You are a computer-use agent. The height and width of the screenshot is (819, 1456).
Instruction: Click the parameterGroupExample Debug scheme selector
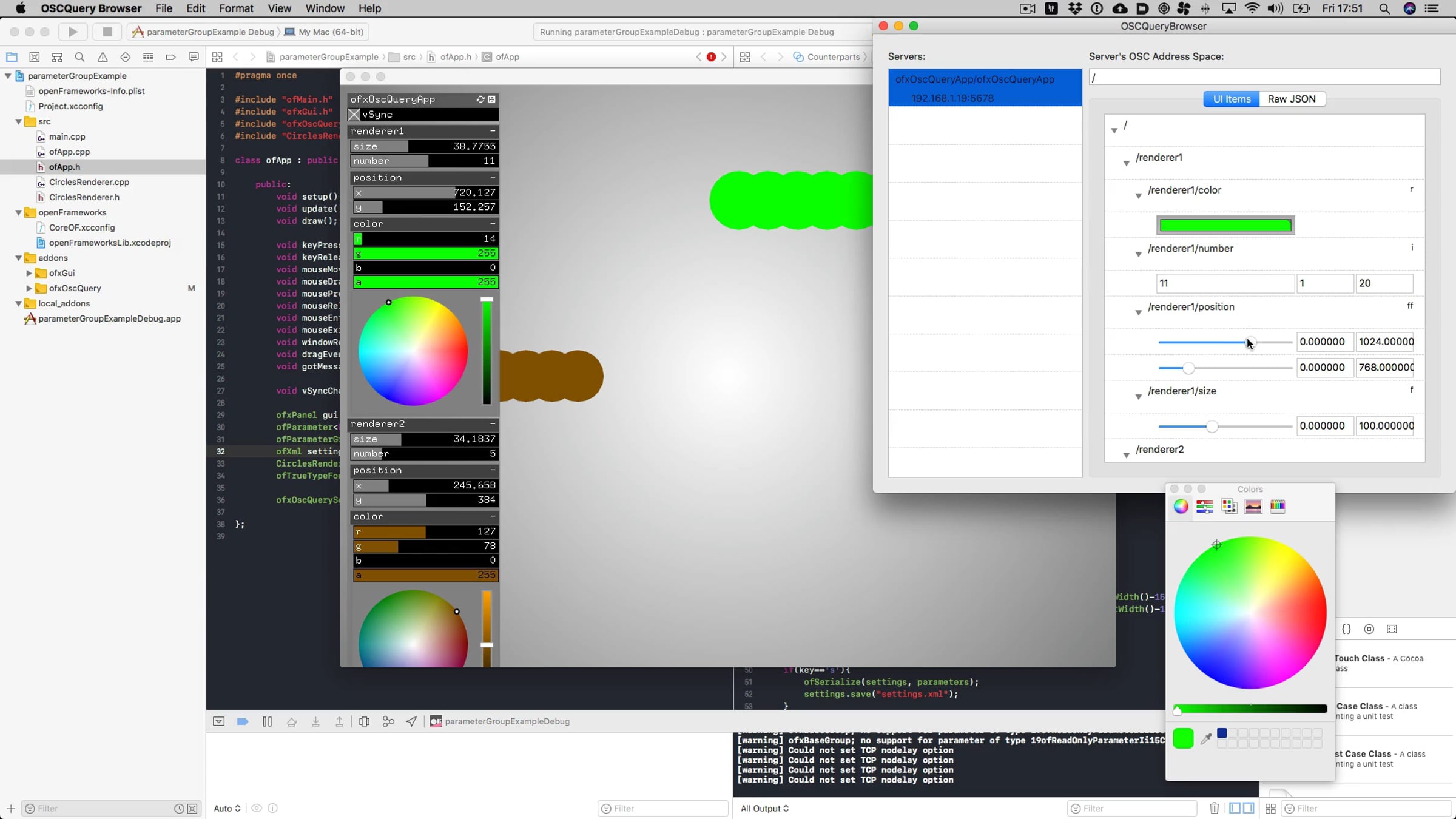click(203, 32)
